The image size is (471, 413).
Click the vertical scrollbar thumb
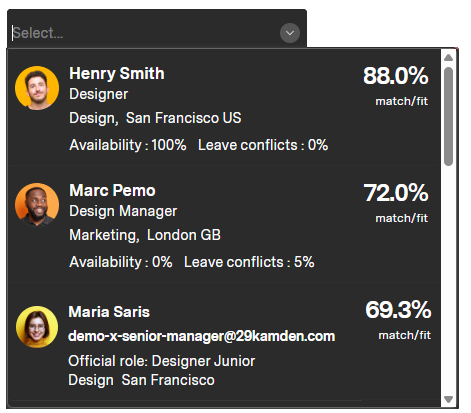(x=448, y=116)
